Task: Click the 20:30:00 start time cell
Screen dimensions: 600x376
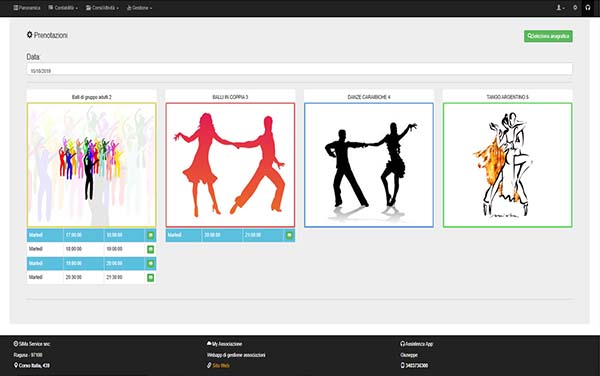Action: (x=83, y=277)
